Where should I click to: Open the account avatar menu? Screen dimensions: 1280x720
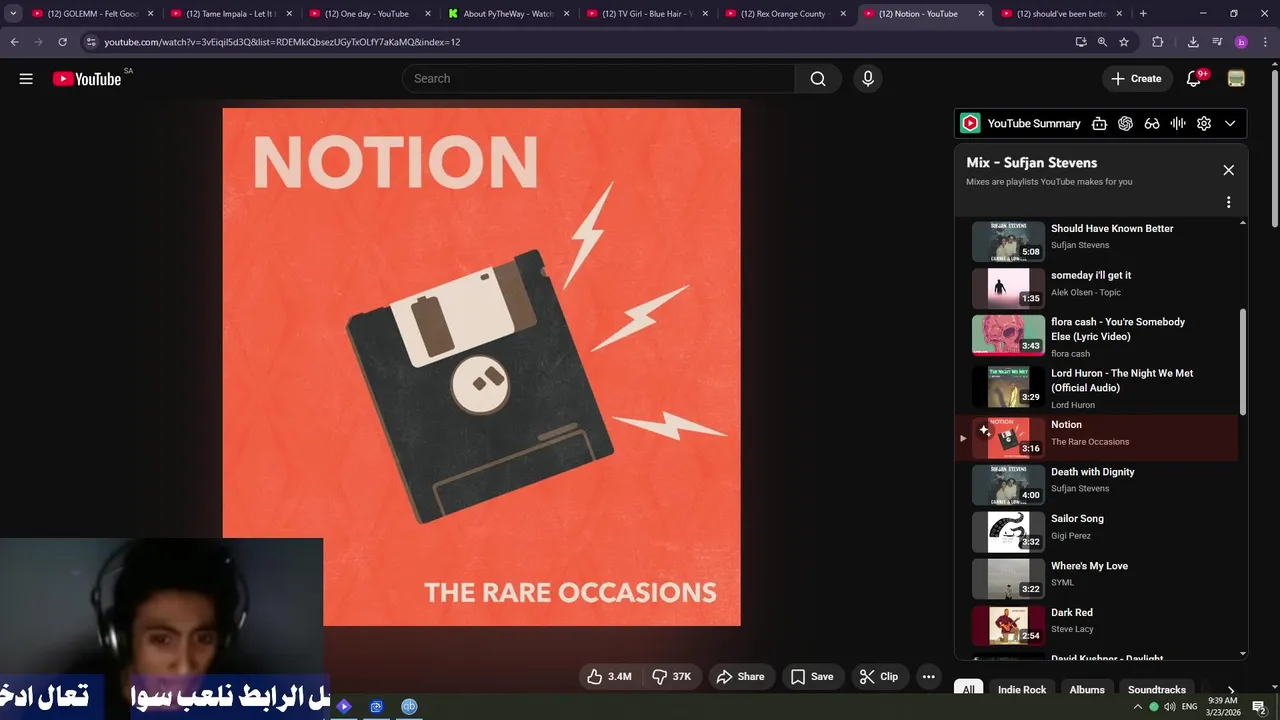tap(1236, 79)
